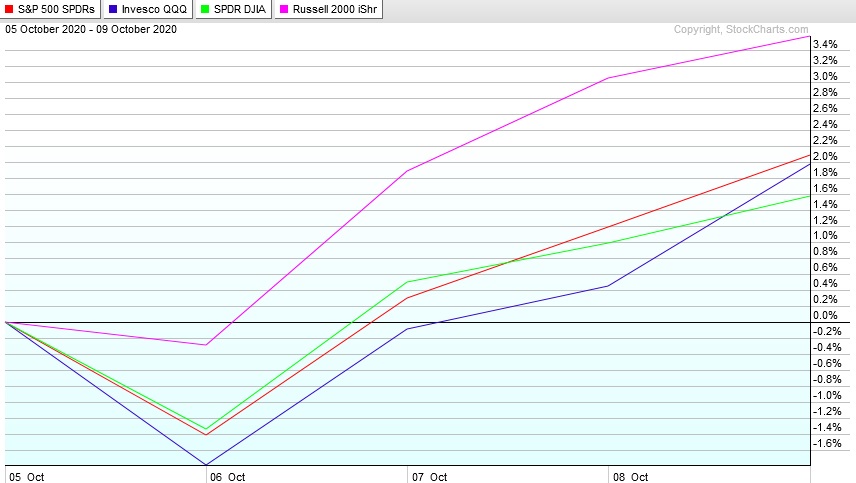The image size is (856, 483).
Task: Click the -0.4% y-axis label
Action: coord(827,347)
